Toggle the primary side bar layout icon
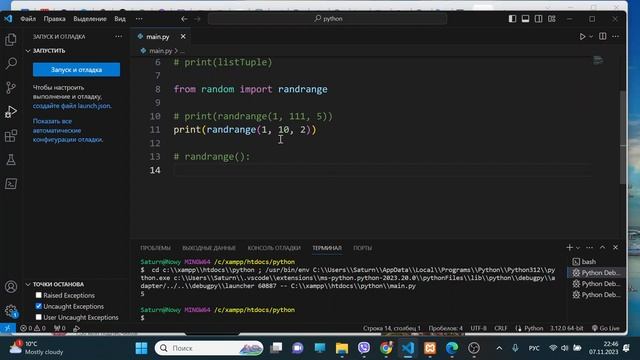The width and height of the screenshot is (640, 360). coord(512,19)
